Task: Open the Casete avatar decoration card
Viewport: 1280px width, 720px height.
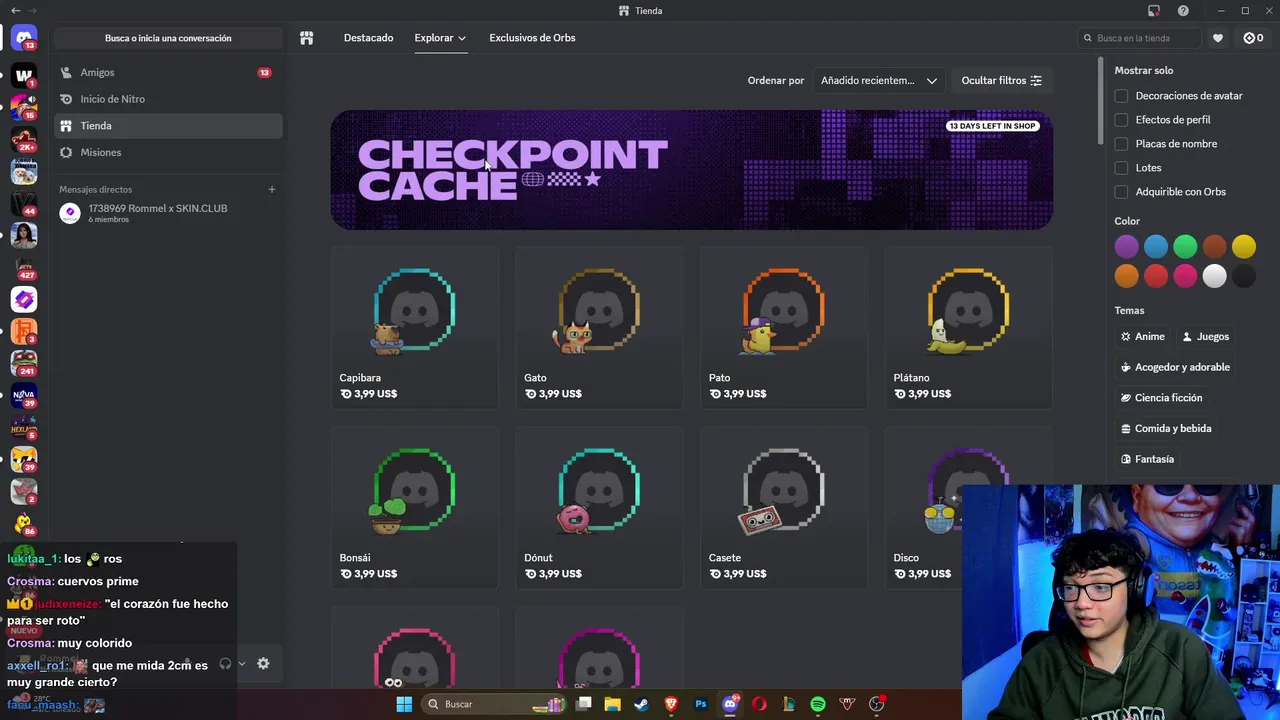Action: [x=784, y=508]
